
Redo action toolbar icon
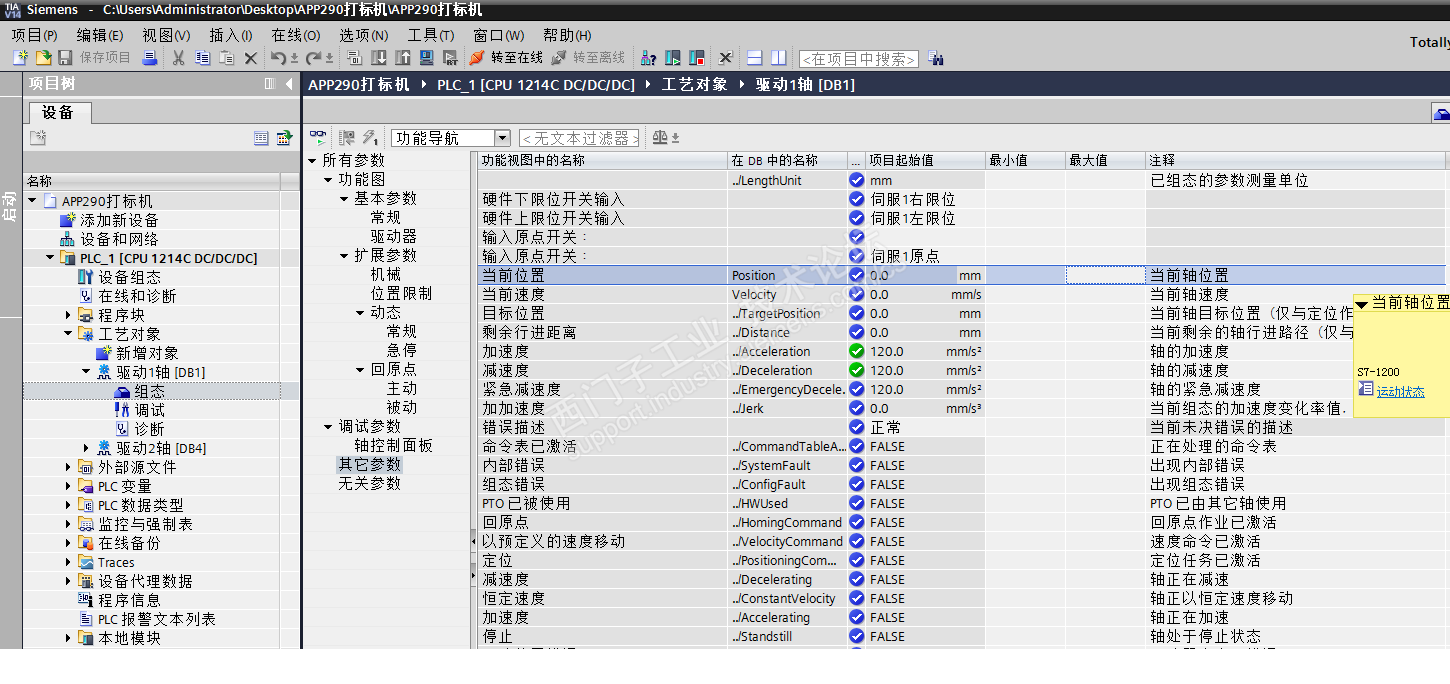tap(313, 58)
